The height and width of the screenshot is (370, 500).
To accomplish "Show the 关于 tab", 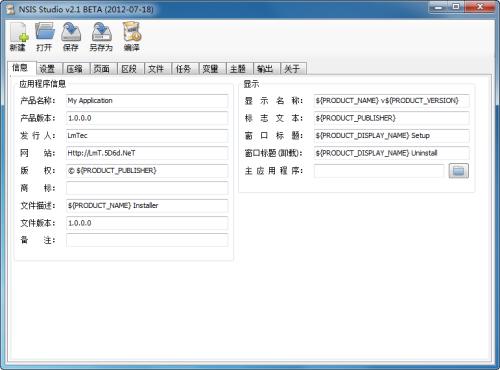I will pos(293,69).
